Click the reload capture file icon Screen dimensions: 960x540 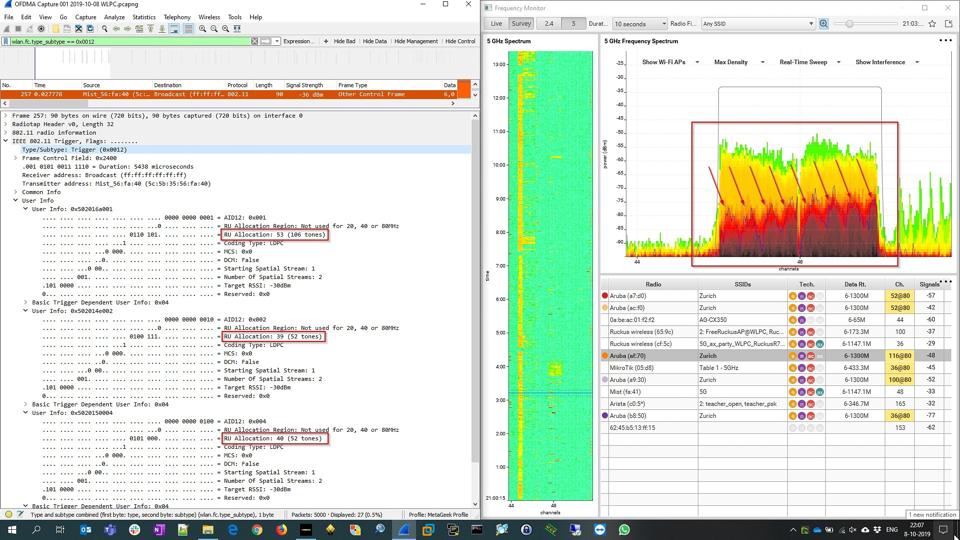tap(90, 29)
